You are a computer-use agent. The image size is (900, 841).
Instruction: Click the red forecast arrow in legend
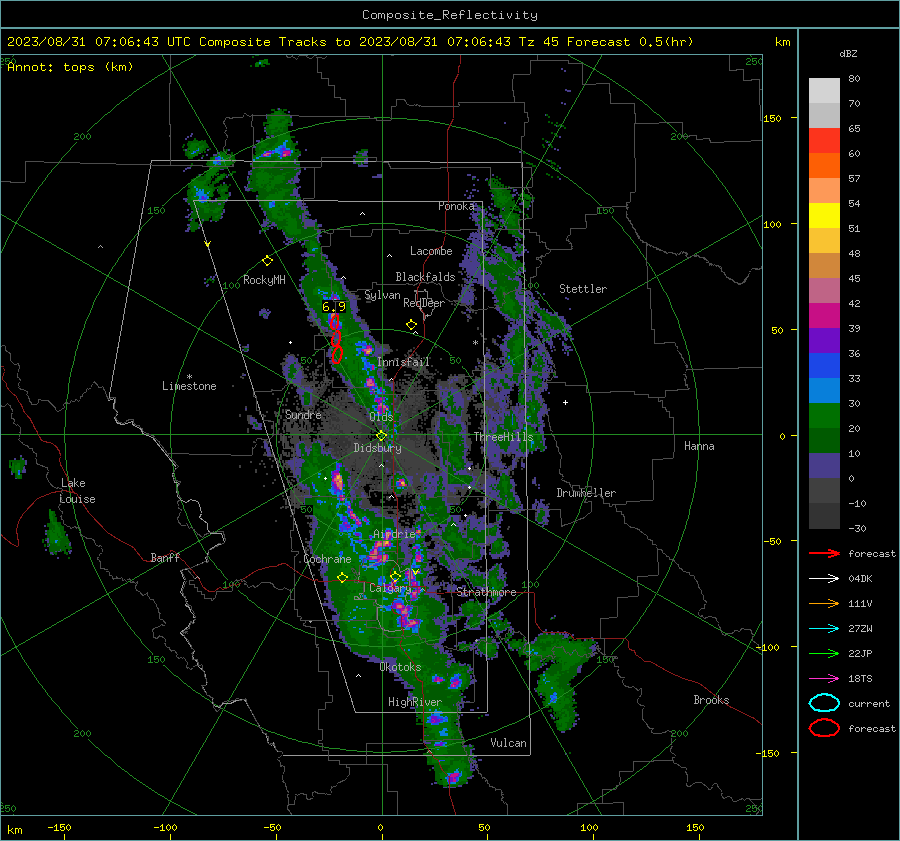(x=824, y=553)
